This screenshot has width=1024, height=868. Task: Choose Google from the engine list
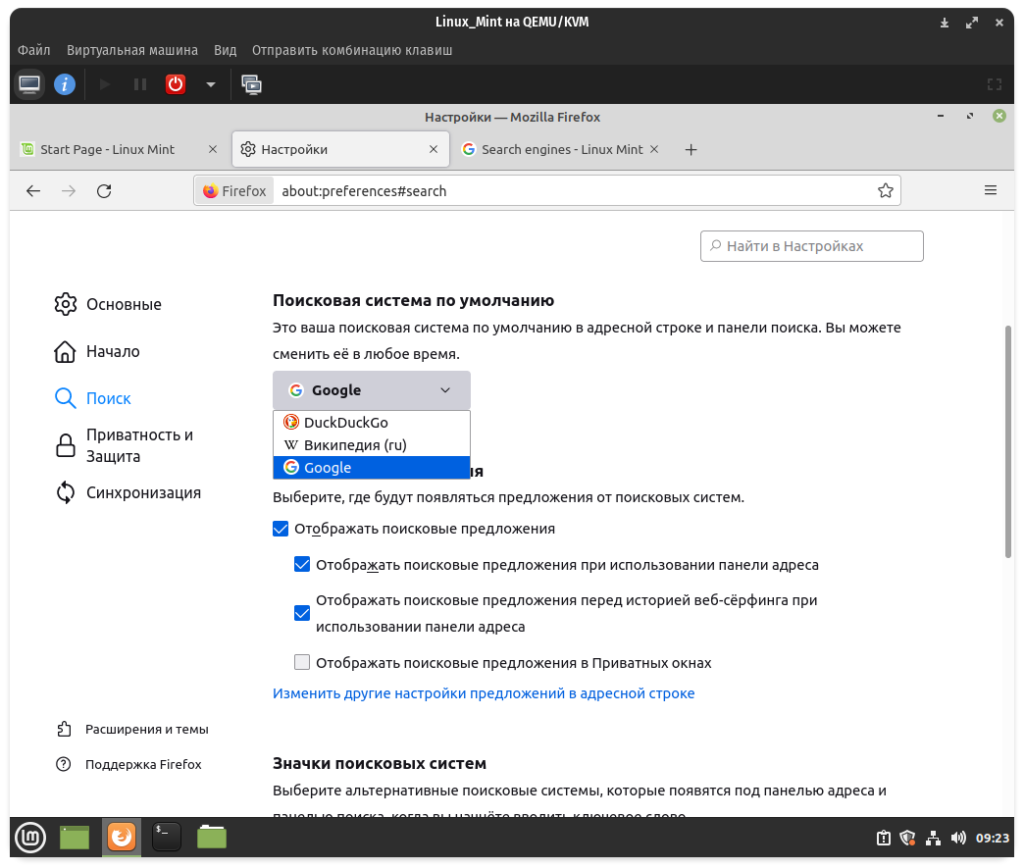(372, 468)
